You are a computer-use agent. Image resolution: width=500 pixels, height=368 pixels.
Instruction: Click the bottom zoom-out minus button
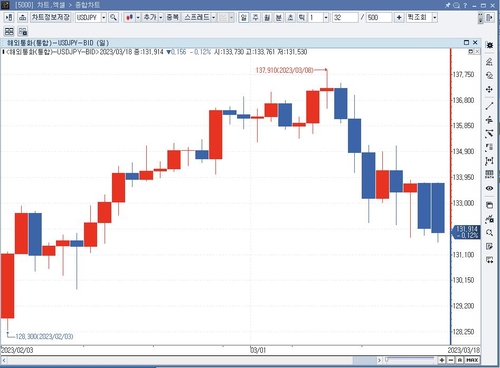pyautogui.click(x=451, y=360)
